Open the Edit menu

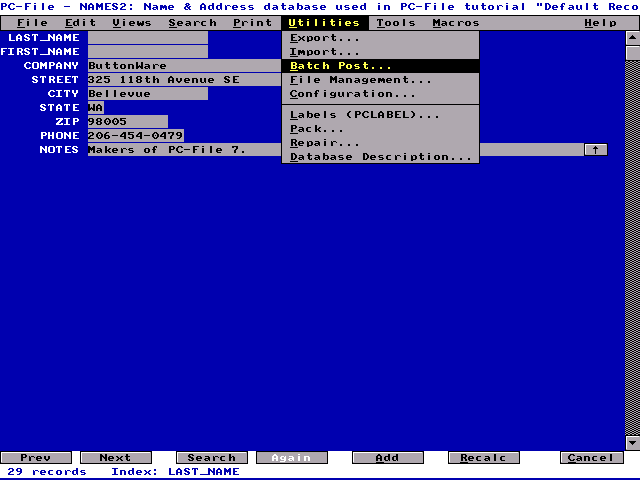[x=81, y=23]
